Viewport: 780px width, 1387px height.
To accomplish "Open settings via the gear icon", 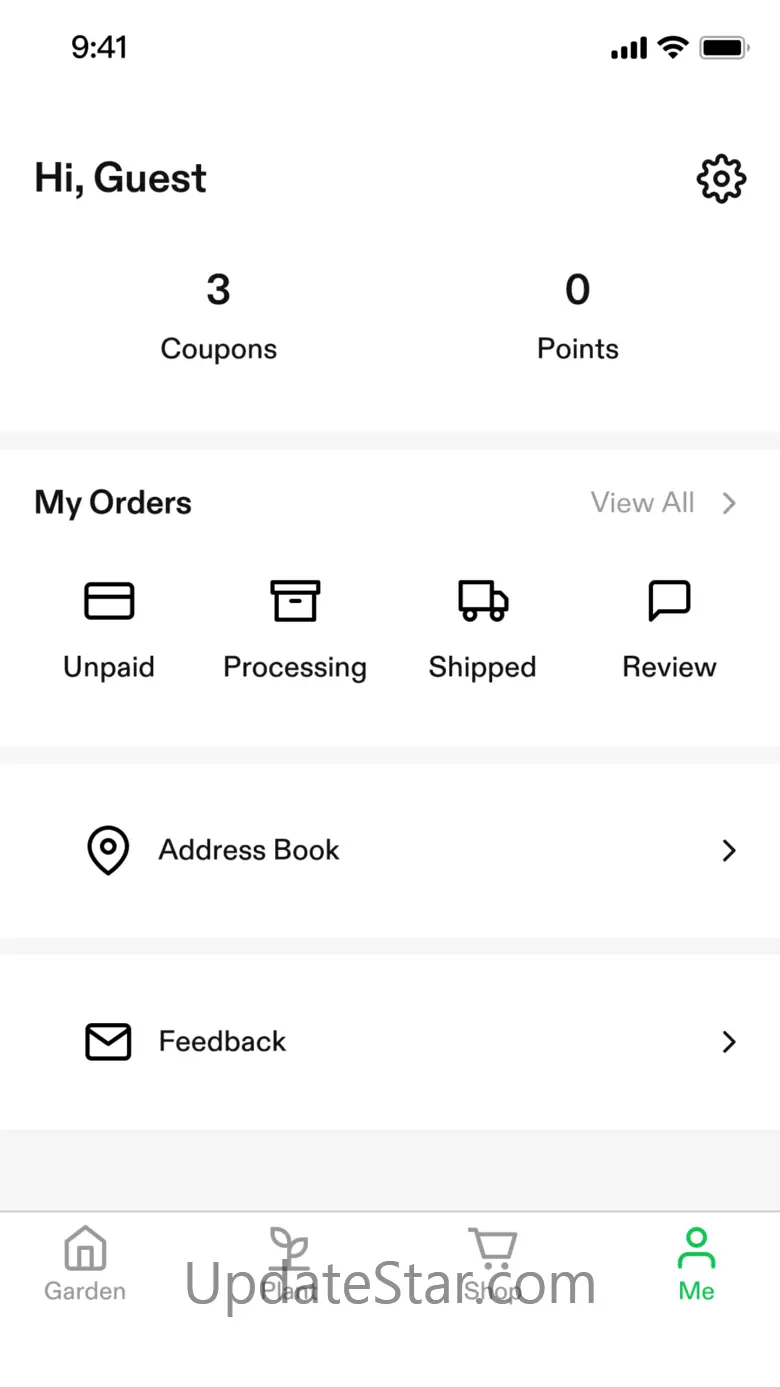I will [x=721, y=179].
